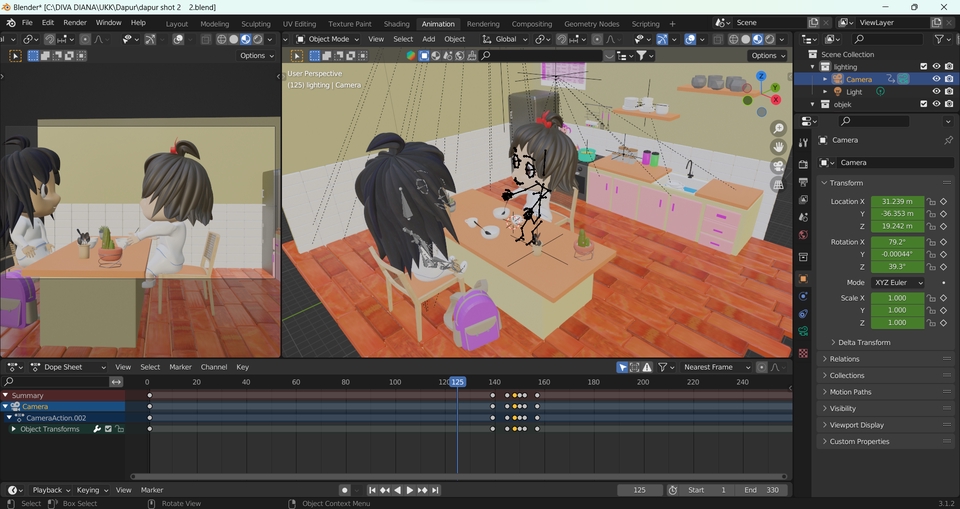The height and width of the screenshot is (509, 960).
Task: Open the Dope Sheet Key menu
Action: click(x=242, y=368)
